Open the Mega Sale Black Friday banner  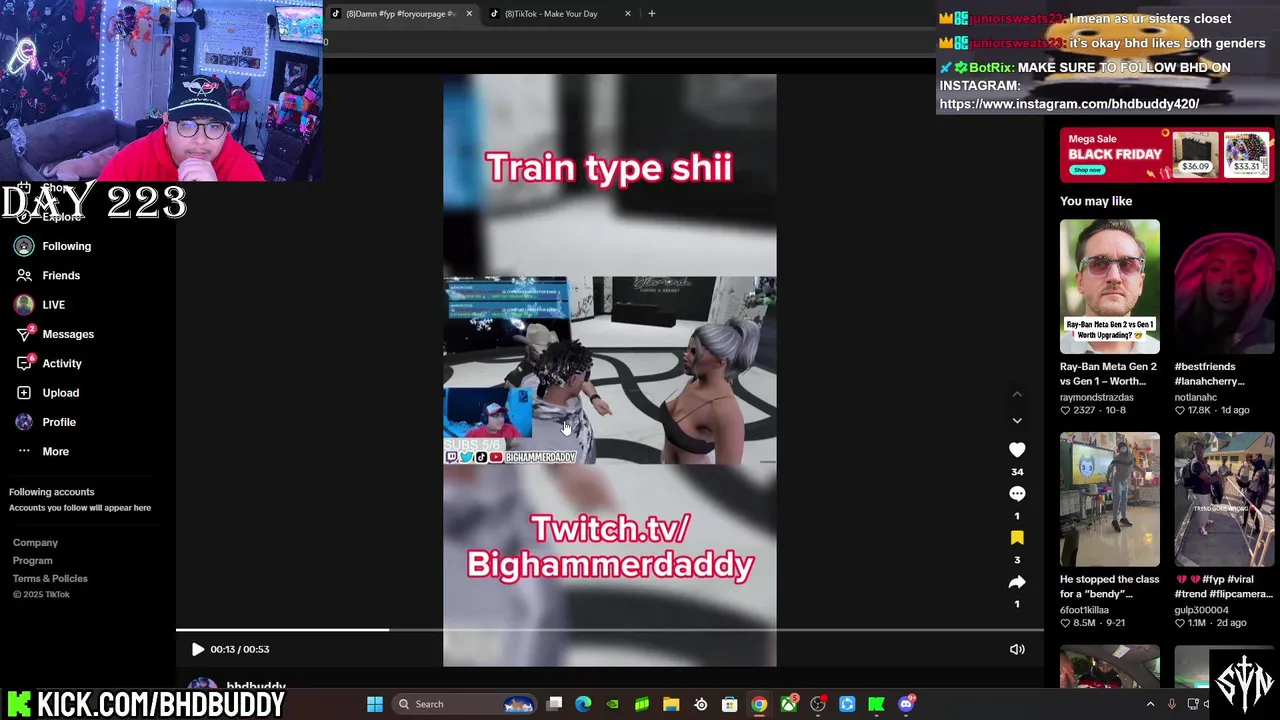point(1167,154)
